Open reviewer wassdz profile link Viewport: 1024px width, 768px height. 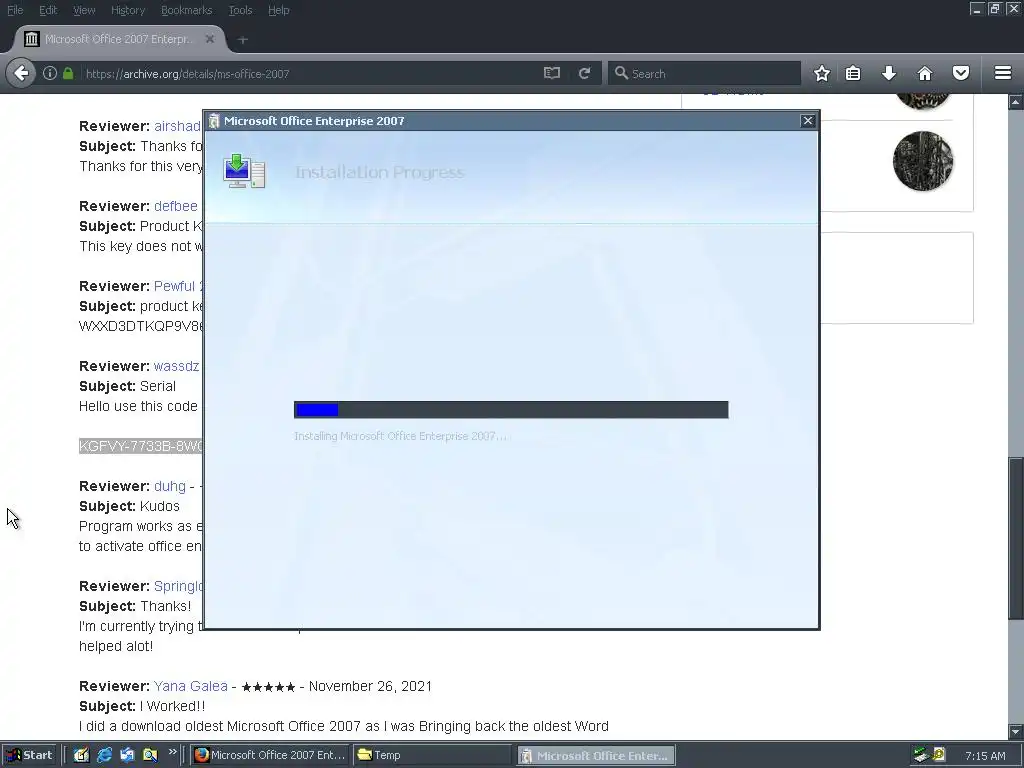pos(176,366)
